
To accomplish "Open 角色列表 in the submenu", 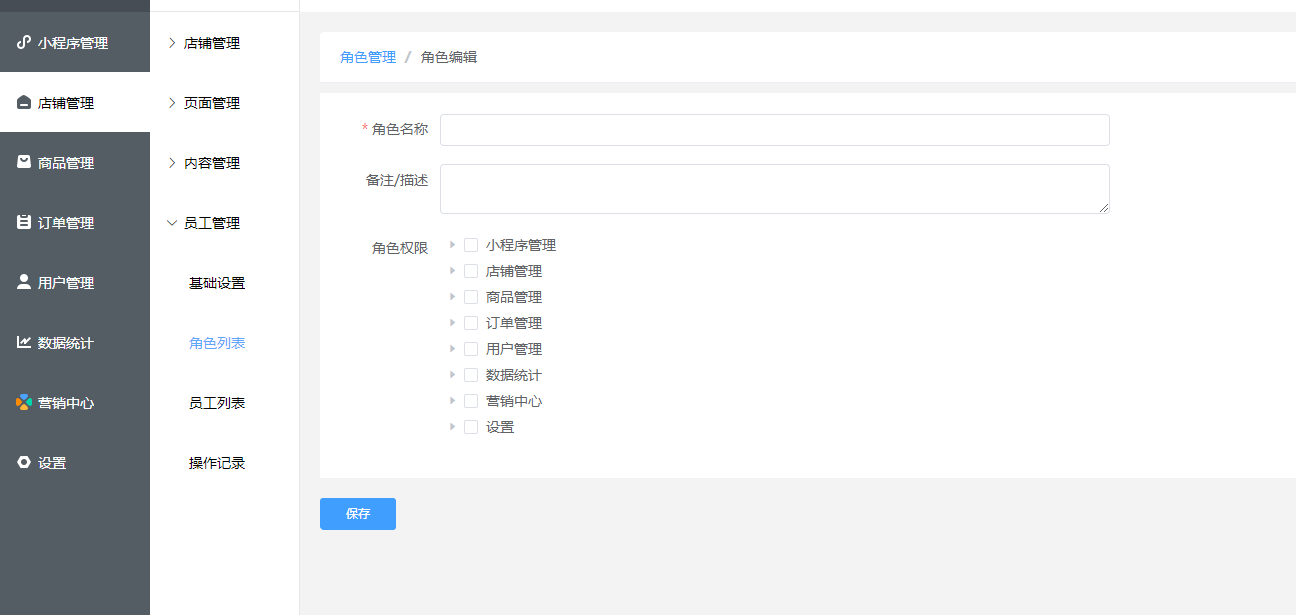I will pyautogui.click(x=217, y=343).
